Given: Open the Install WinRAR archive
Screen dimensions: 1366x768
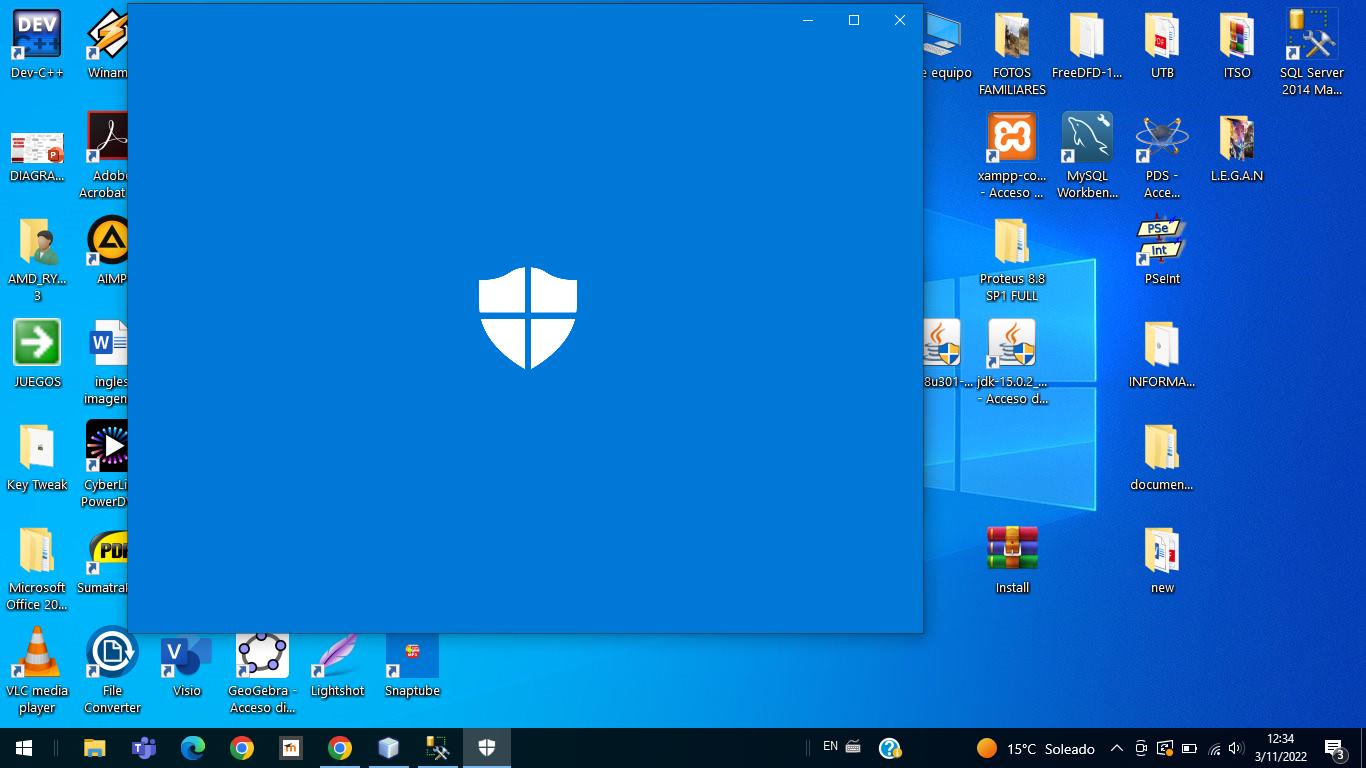Looking at the screenshot, I should pyautogui.click(x=1012, y=549).
